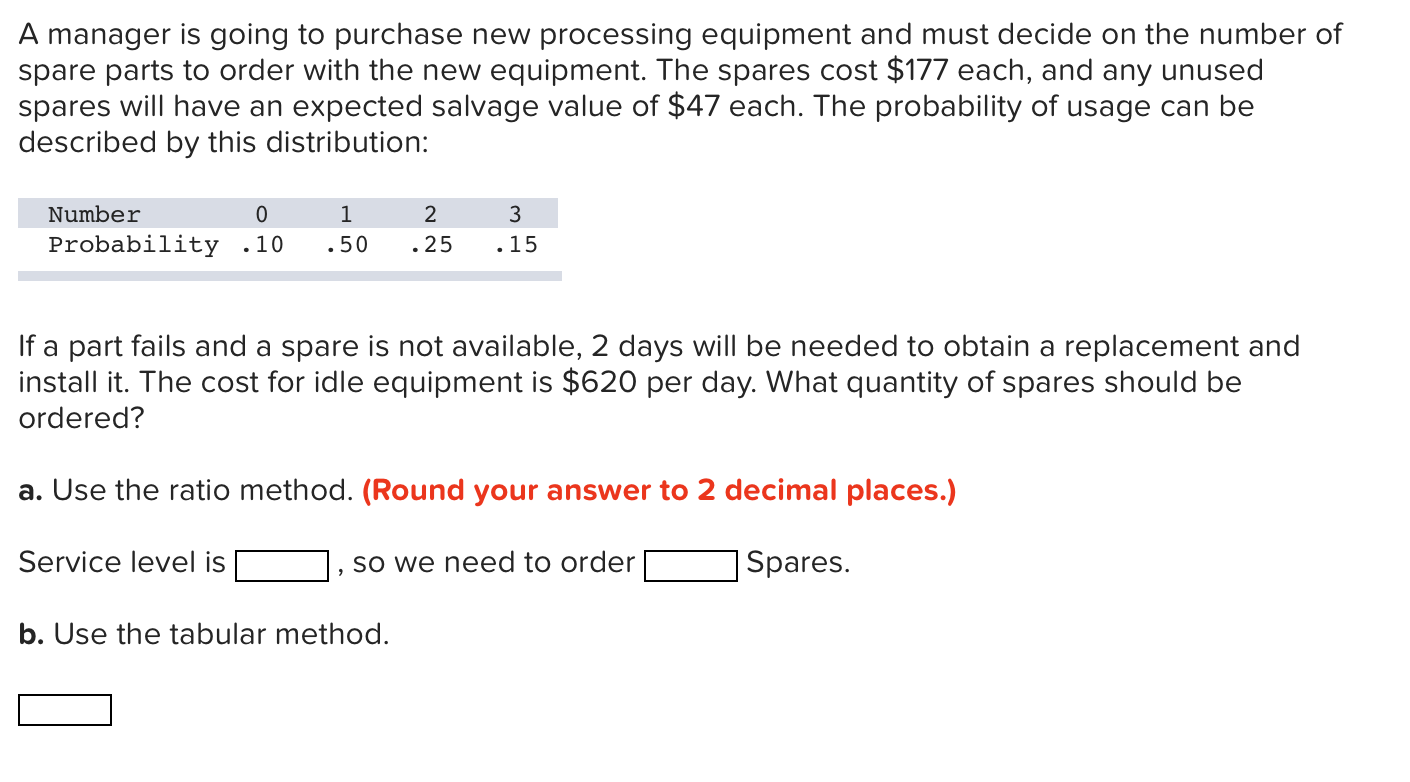Click the column header 0 in the table
1410x782 pixels.
tap(262, 213)
